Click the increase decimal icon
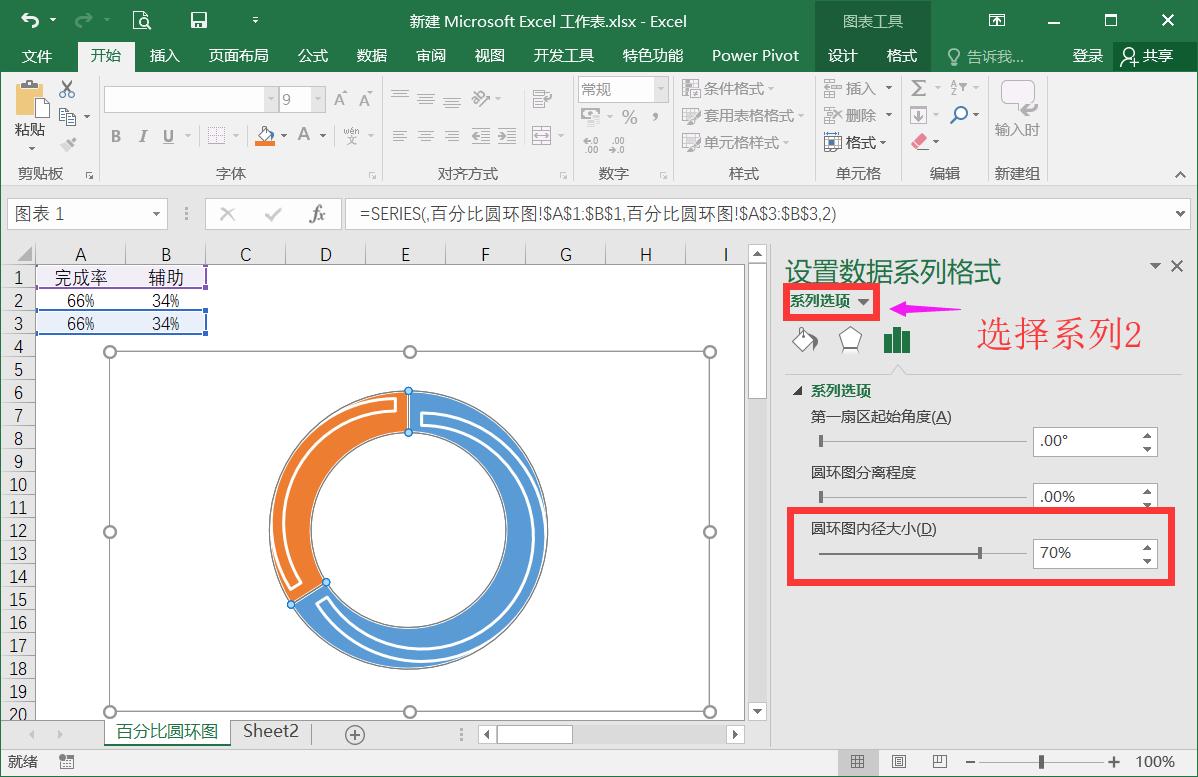This screenshot has width=1198, height=777. [591, 144]
